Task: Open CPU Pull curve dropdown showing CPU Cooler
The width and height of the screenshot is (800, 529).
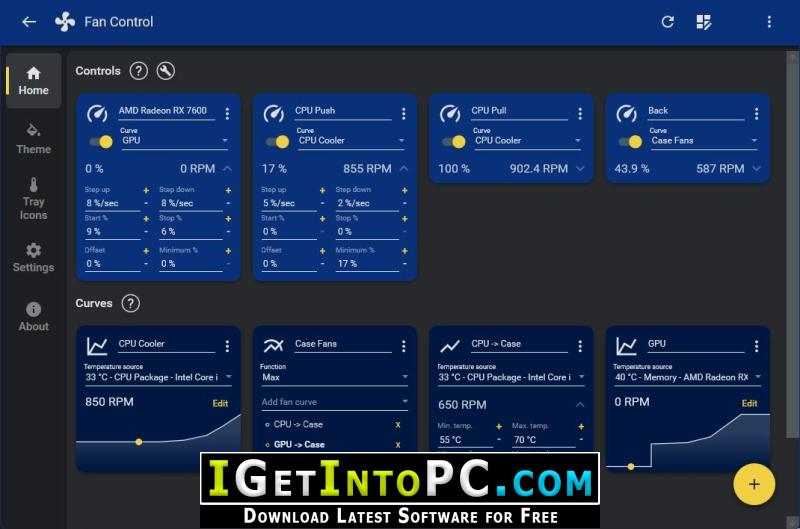Action: tap(528, 140)
